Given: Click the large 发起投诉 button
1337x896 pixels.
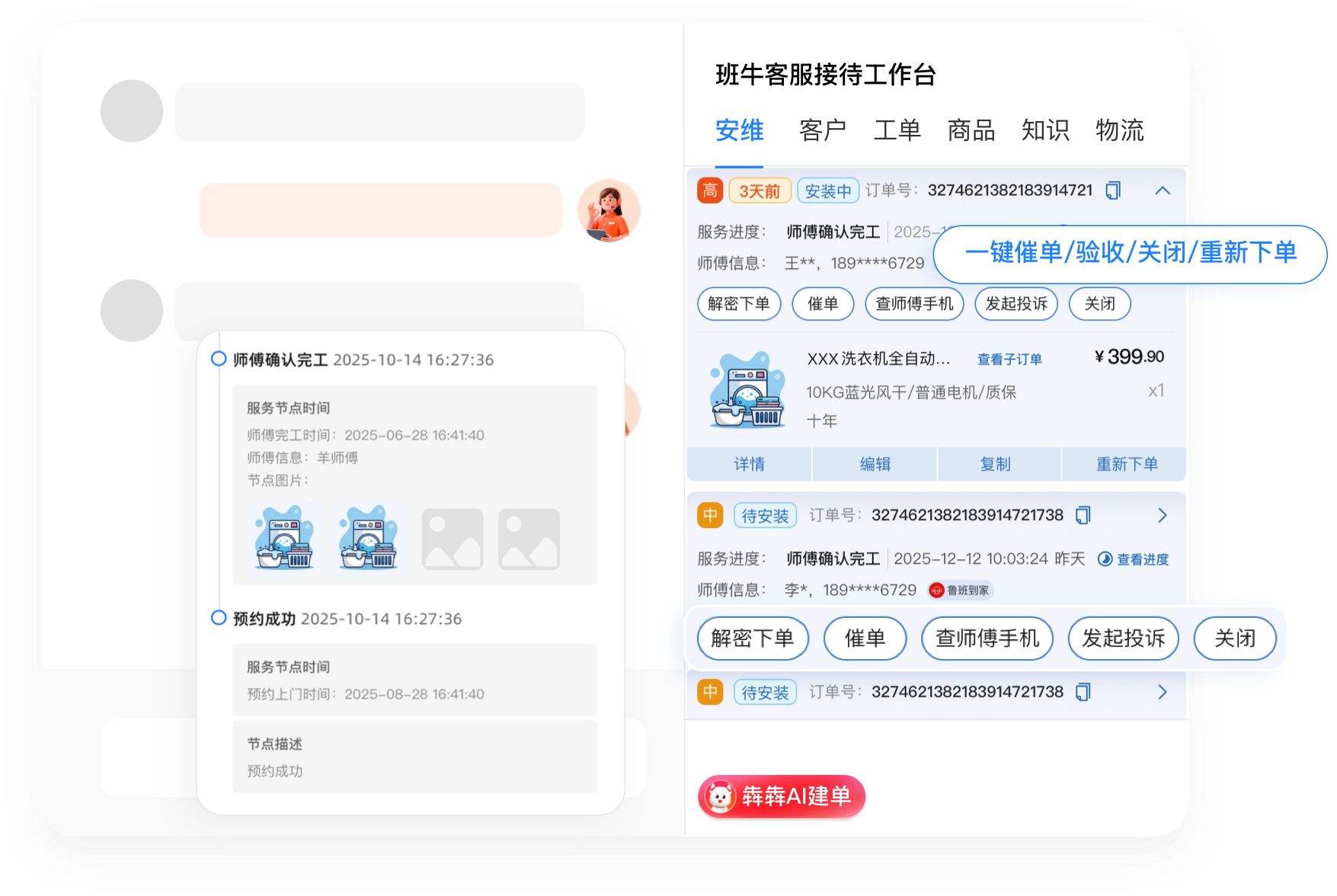Looking at the screenshot, I should click(x=1124, y=638).
